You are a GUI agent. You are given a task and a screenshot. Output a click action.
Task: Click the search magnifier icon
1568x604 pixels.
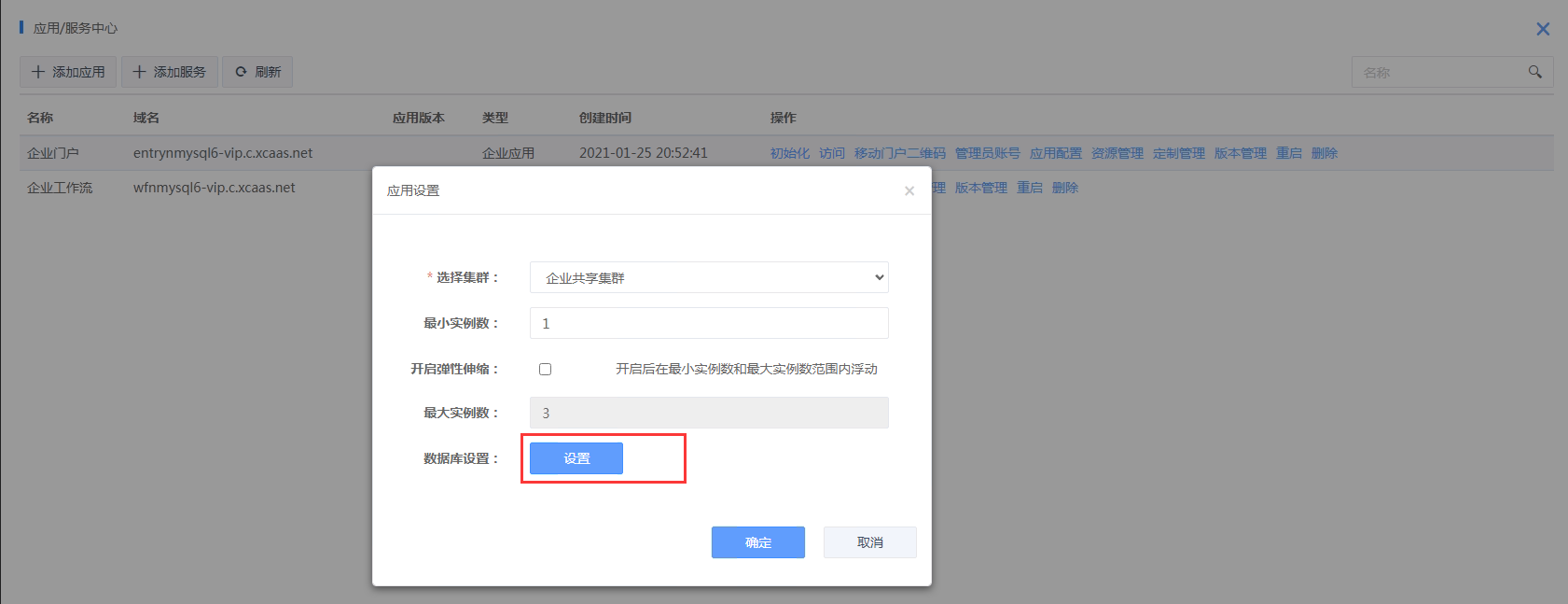[1534, 72]
